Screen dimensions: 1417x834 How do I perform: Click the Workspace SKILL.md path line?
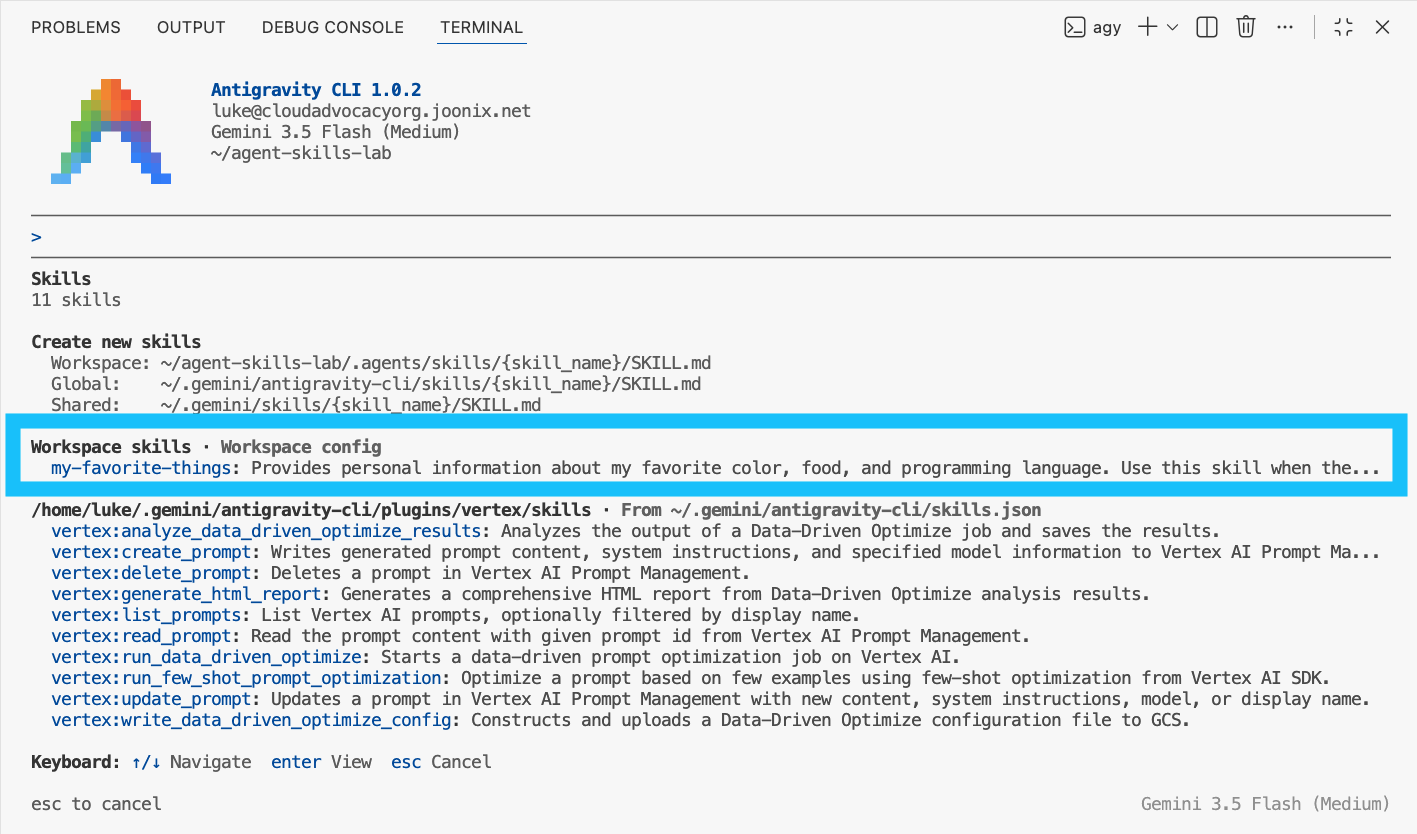(381, 363)
